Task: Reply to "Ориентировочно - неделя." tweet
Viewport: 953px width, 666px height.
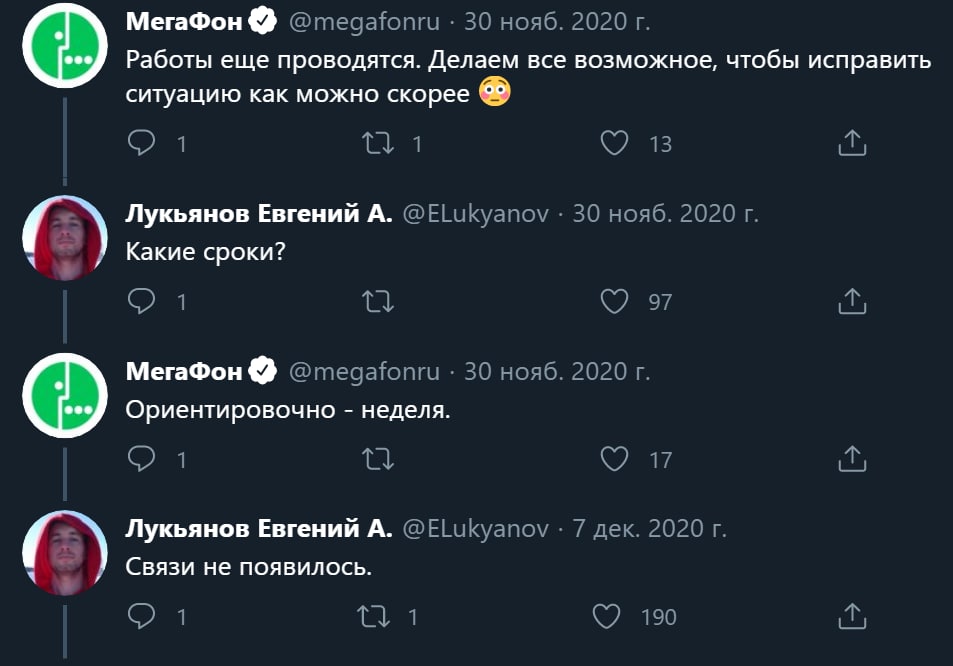Action: 143,459
